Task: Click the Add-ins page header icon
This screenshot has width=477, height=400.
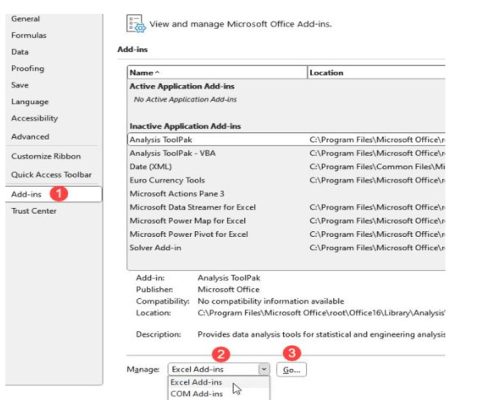Action: tap(136, 24)
